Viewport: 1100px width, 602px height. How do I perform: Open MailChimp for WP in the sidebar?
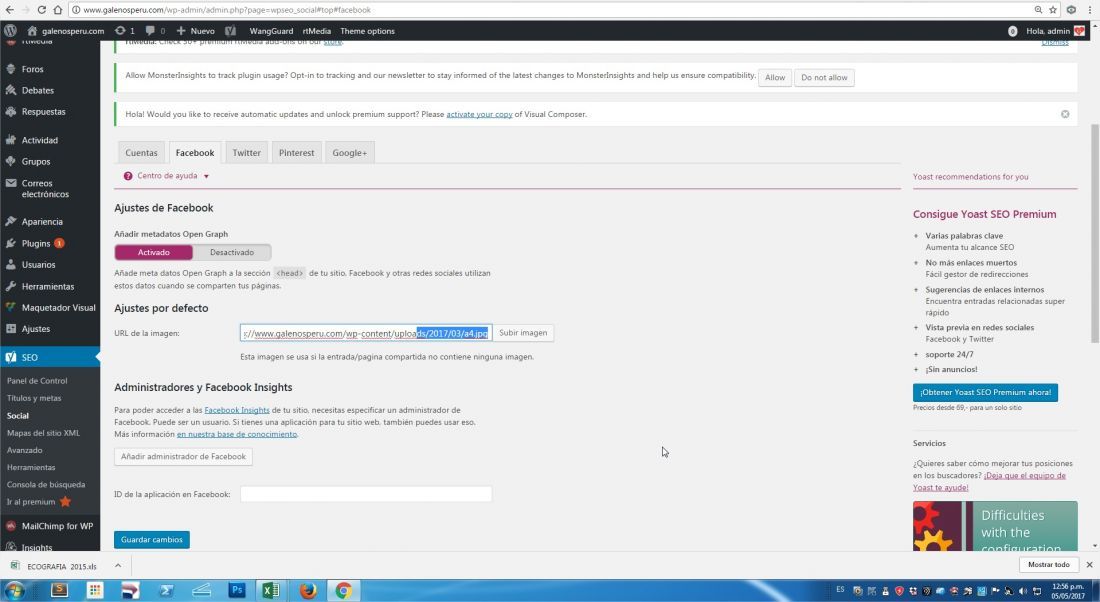[x=56, y=526]
